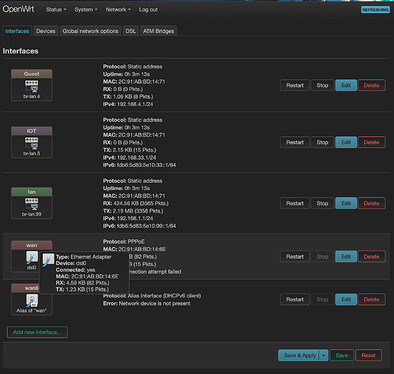Screen dimensions: 394x374
Task: Click the Network device is not present error
Action: (155, 304)
